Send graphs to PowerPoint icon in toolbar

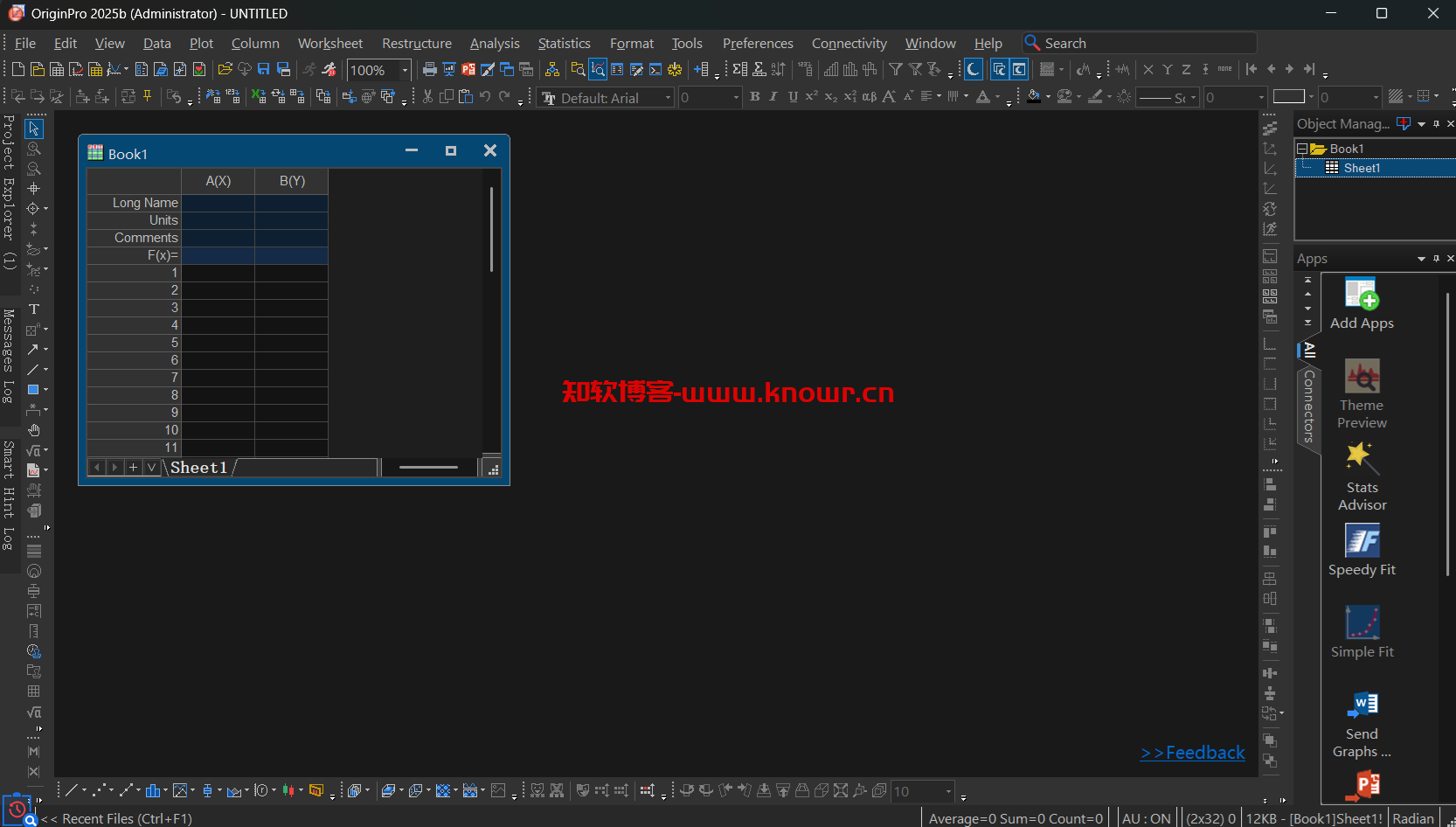(468, 69)
